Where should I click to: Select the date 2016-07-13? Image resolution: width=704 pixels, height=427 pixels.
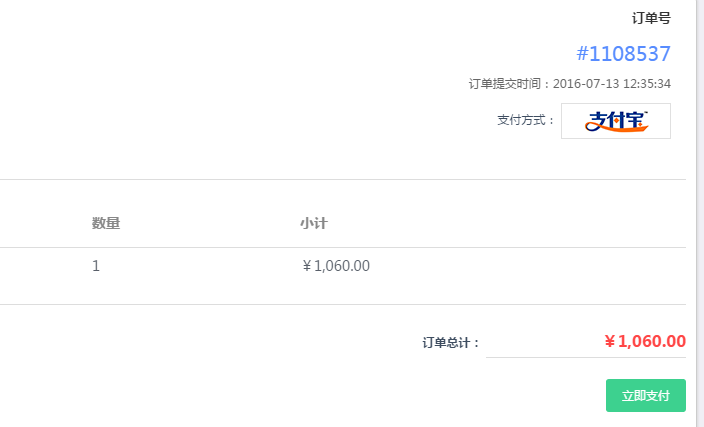585,84
